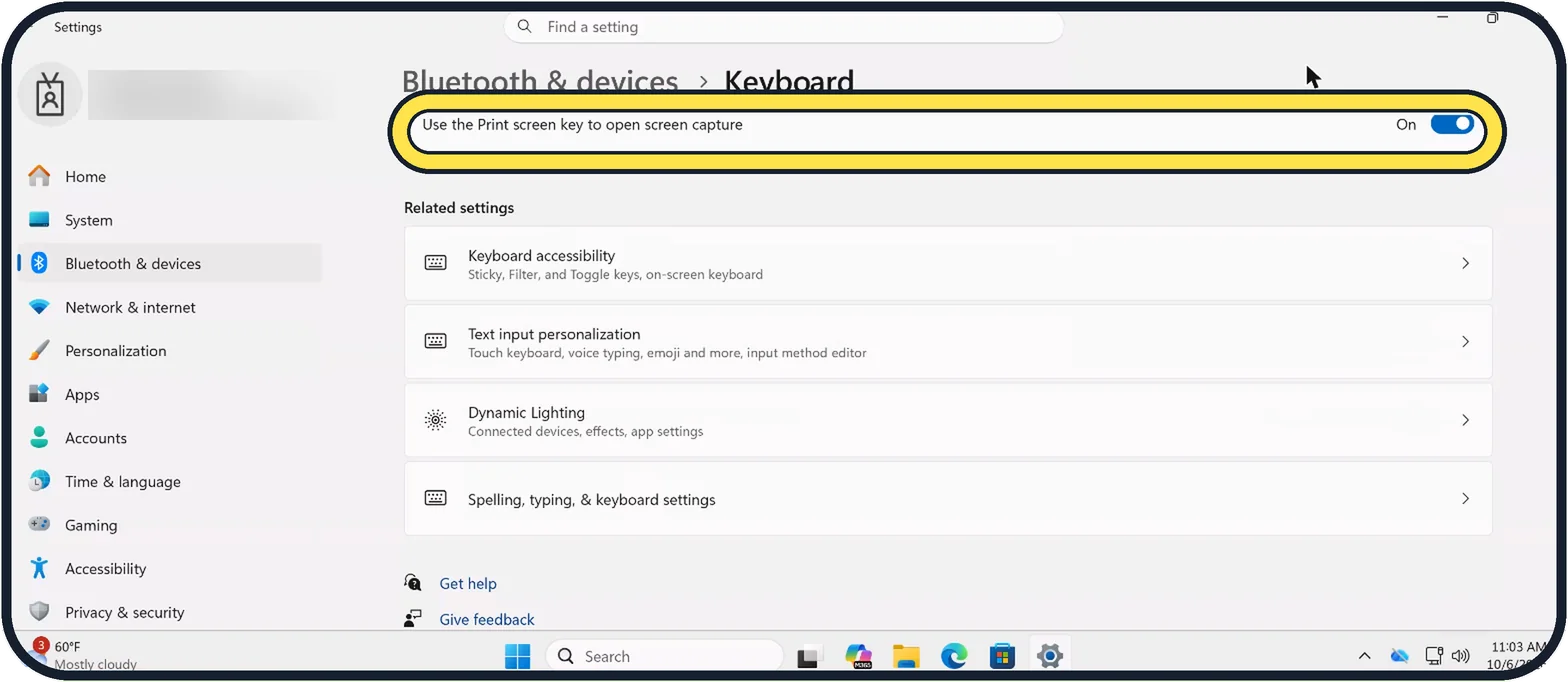Screen dimensions: 1568x682
Task: Expand chevron on Spelling, typing row
Action: click(1465, 498)
